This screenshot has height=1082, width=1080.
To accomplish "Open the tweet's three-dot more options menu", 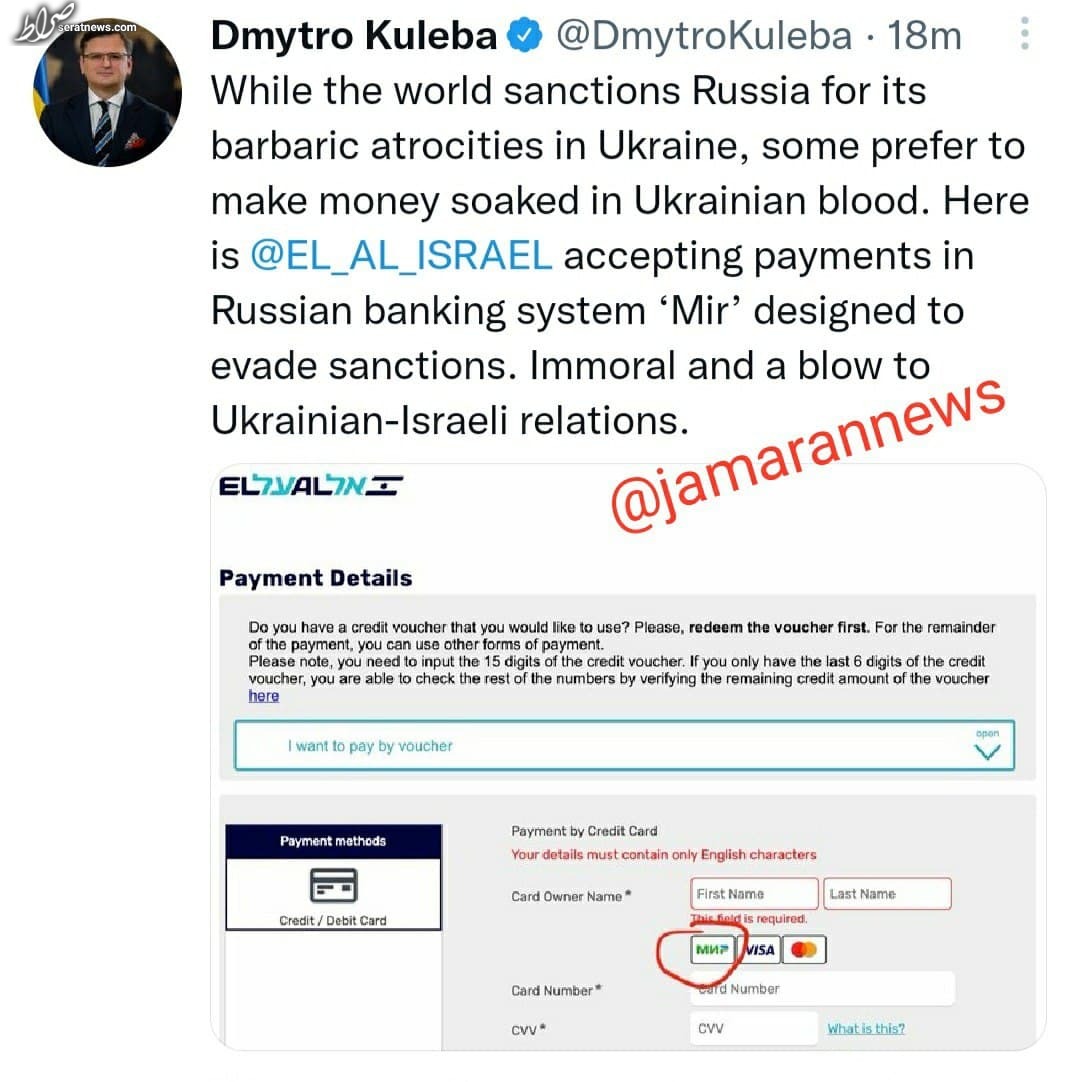I will (1025, 34).
